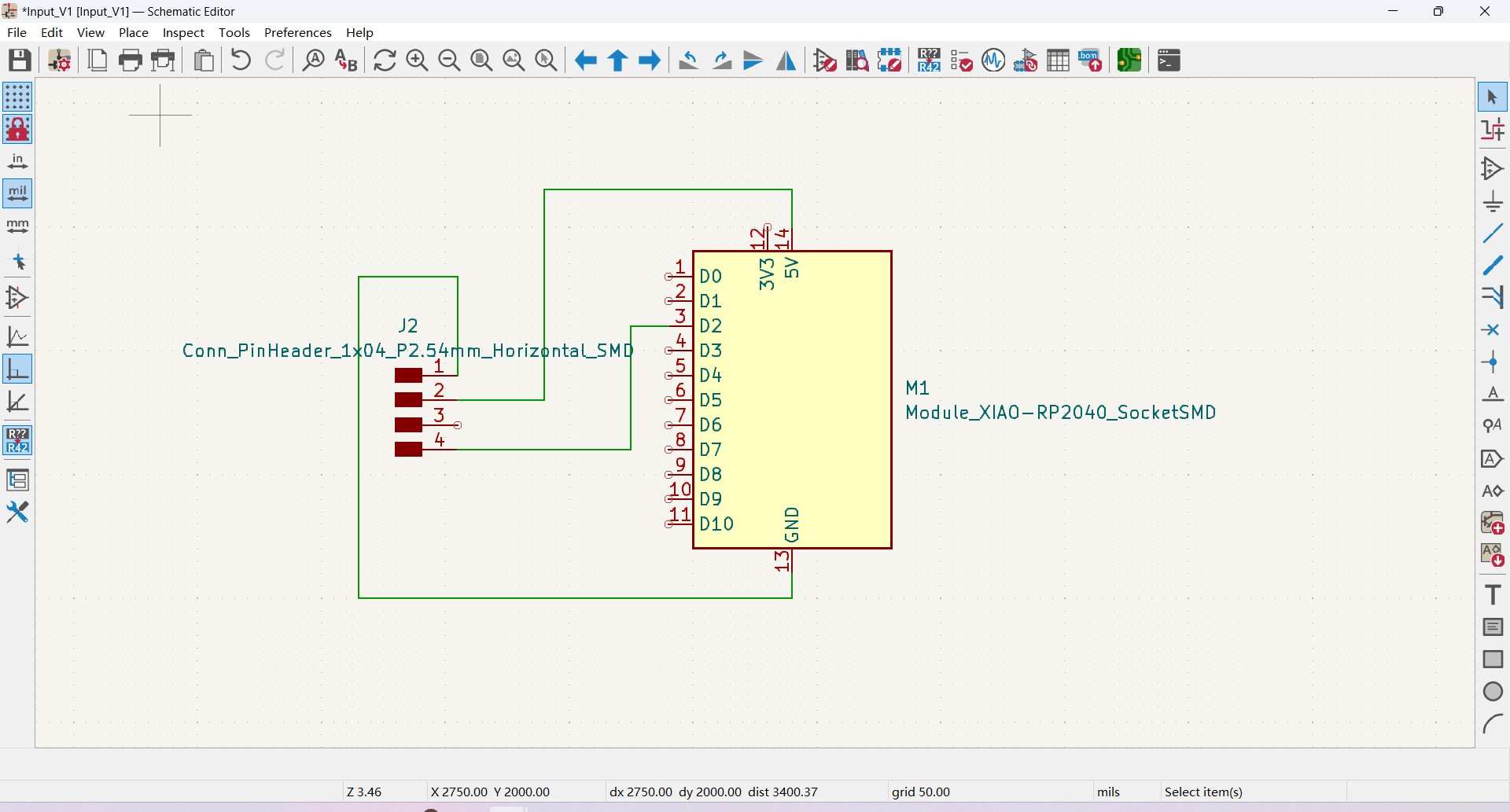Open the View menu
The height and width of the screenshot is (812, 1510).
(90, 32)
